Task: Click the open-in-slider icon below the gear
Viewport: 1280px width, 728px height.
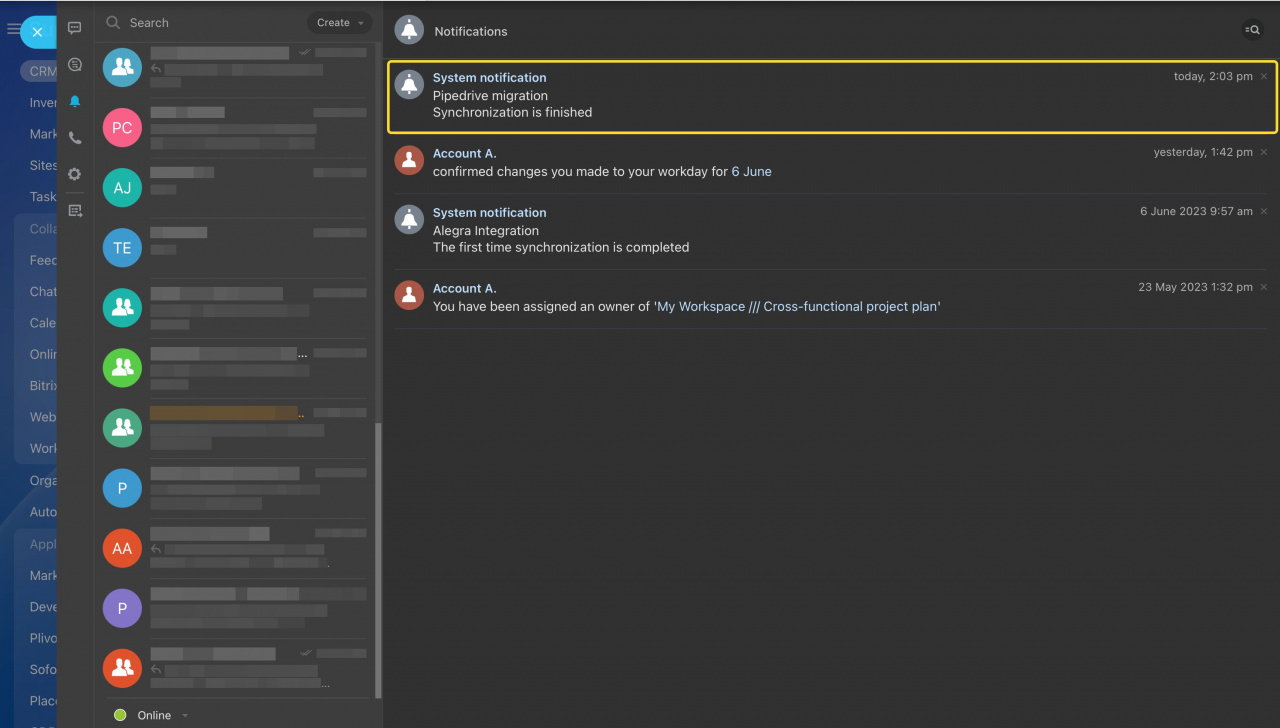Action: [x=74, y=210]
